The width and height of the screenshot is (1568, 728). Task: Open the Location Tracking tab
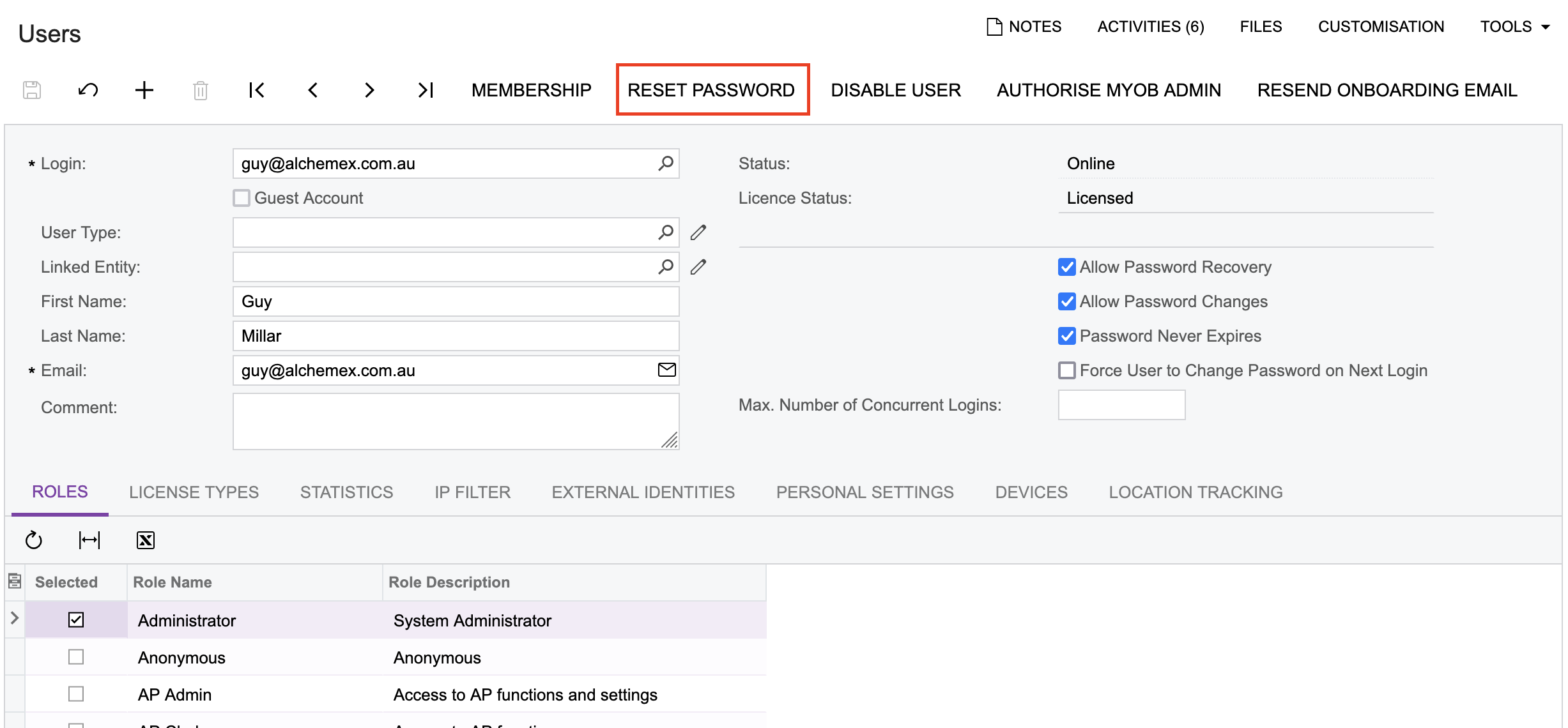point(1195,492)
